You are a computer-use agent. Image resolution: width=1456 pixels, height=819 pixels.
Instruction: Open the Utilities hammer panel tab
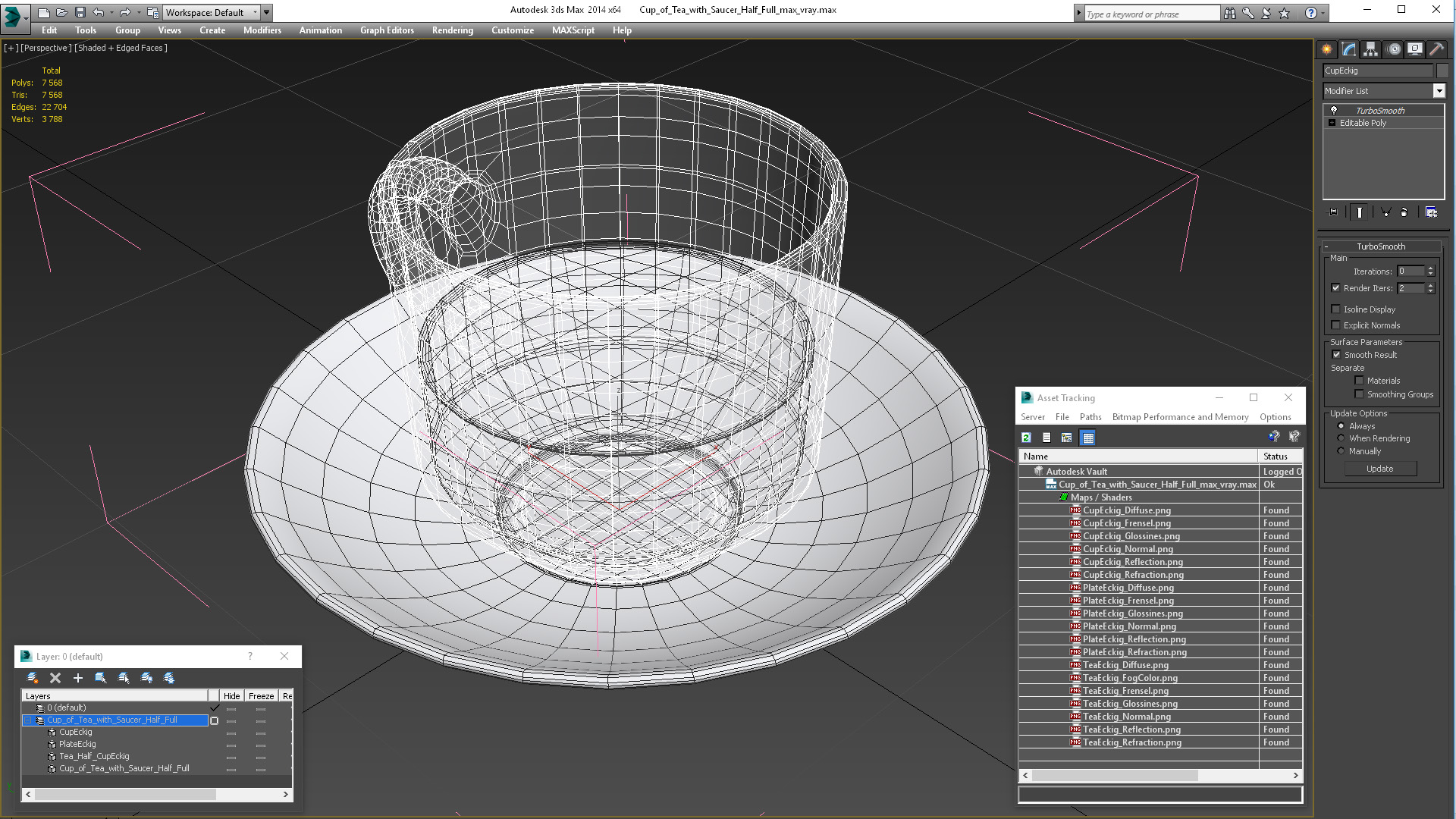1436,49
